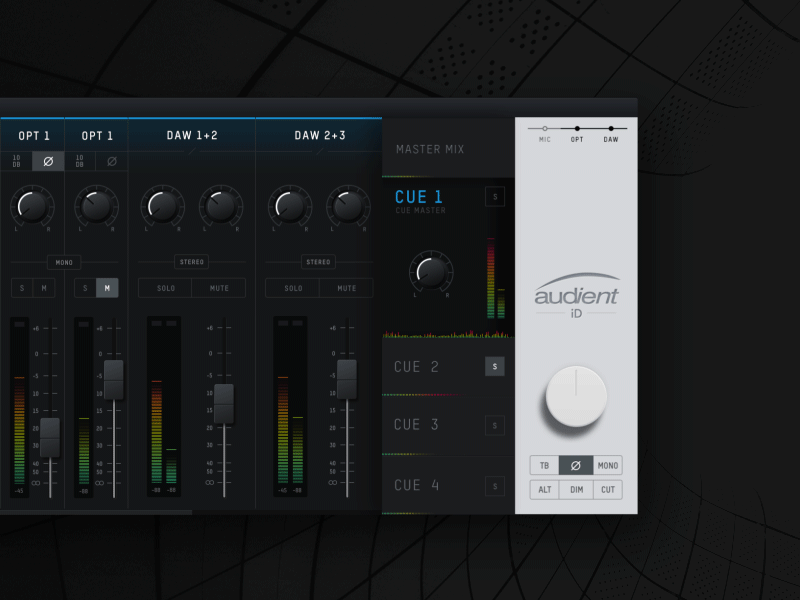The height and width of the screenshot is (600, 800).
Task: Click the DAW 2+3 channel fader handle
Action: click(x=347, y=380)
